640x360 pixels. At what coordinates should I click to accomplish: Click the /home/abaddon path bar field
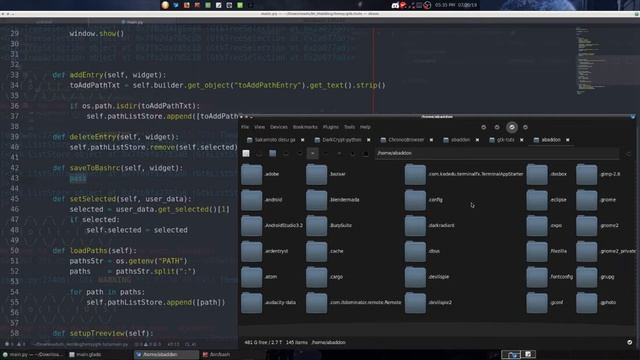pyautogui.click(x=497, y=153)
